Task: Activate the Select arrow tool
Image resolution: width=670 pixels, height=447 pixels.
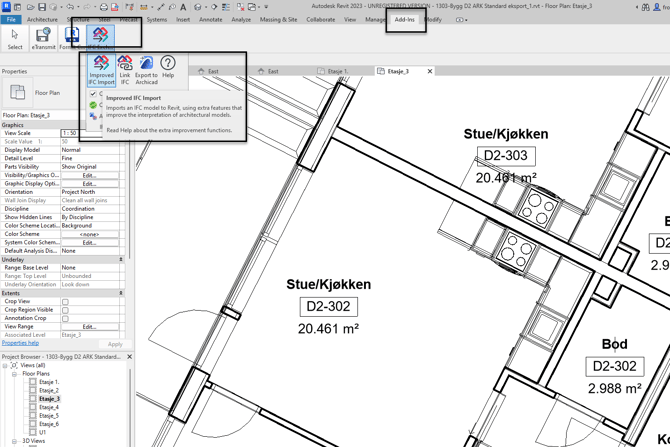Action: coord(14,37)
